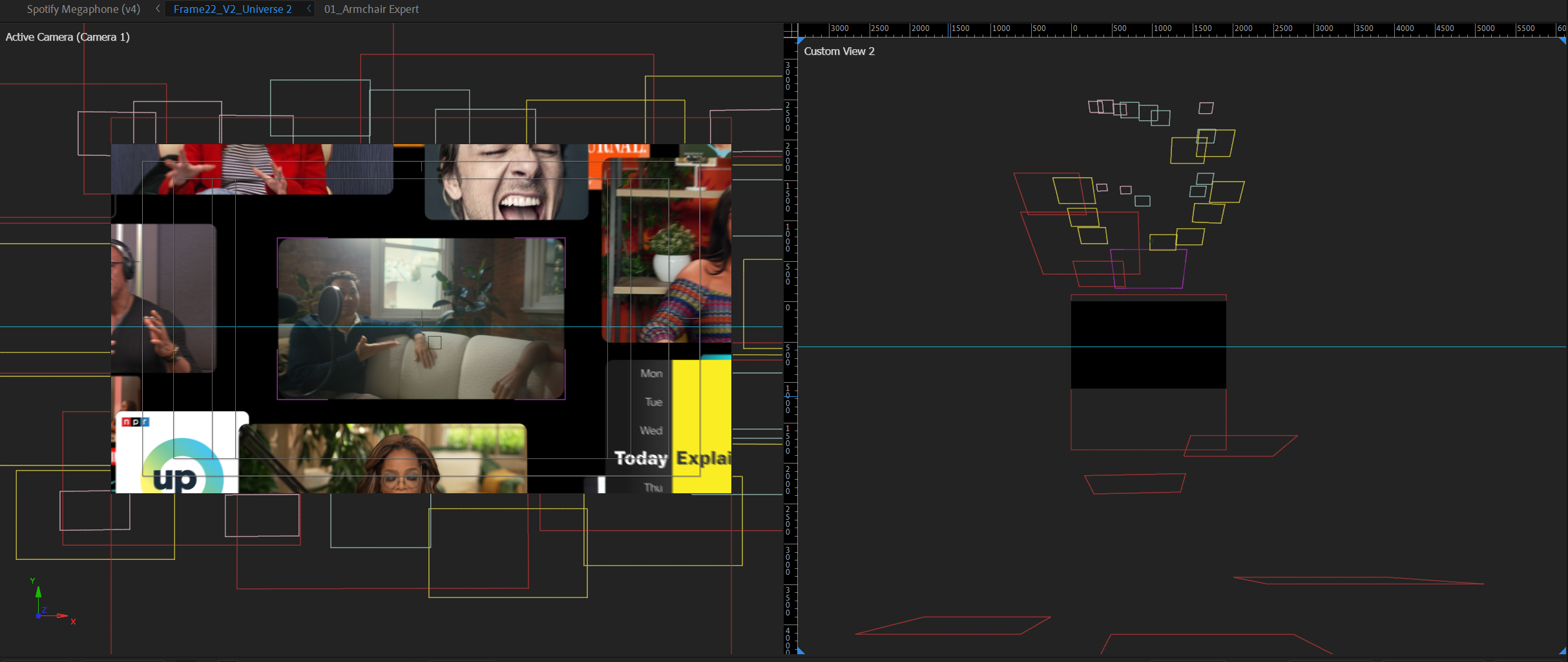Click the red X axis arrow
1568x662 pixels.
click(x=63, y=616)
